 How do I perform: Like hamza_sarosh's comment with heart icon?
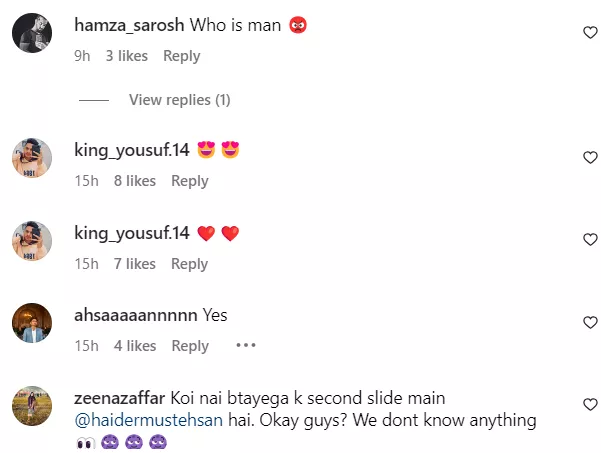point(590,33)
